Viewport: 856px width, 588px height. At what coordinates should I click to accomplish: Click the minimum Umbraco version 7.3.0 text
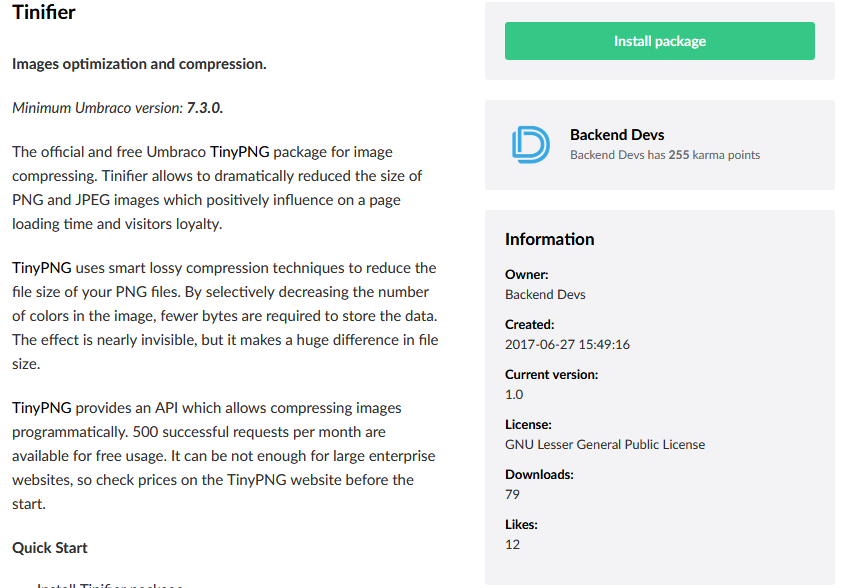tap(205, 108)
